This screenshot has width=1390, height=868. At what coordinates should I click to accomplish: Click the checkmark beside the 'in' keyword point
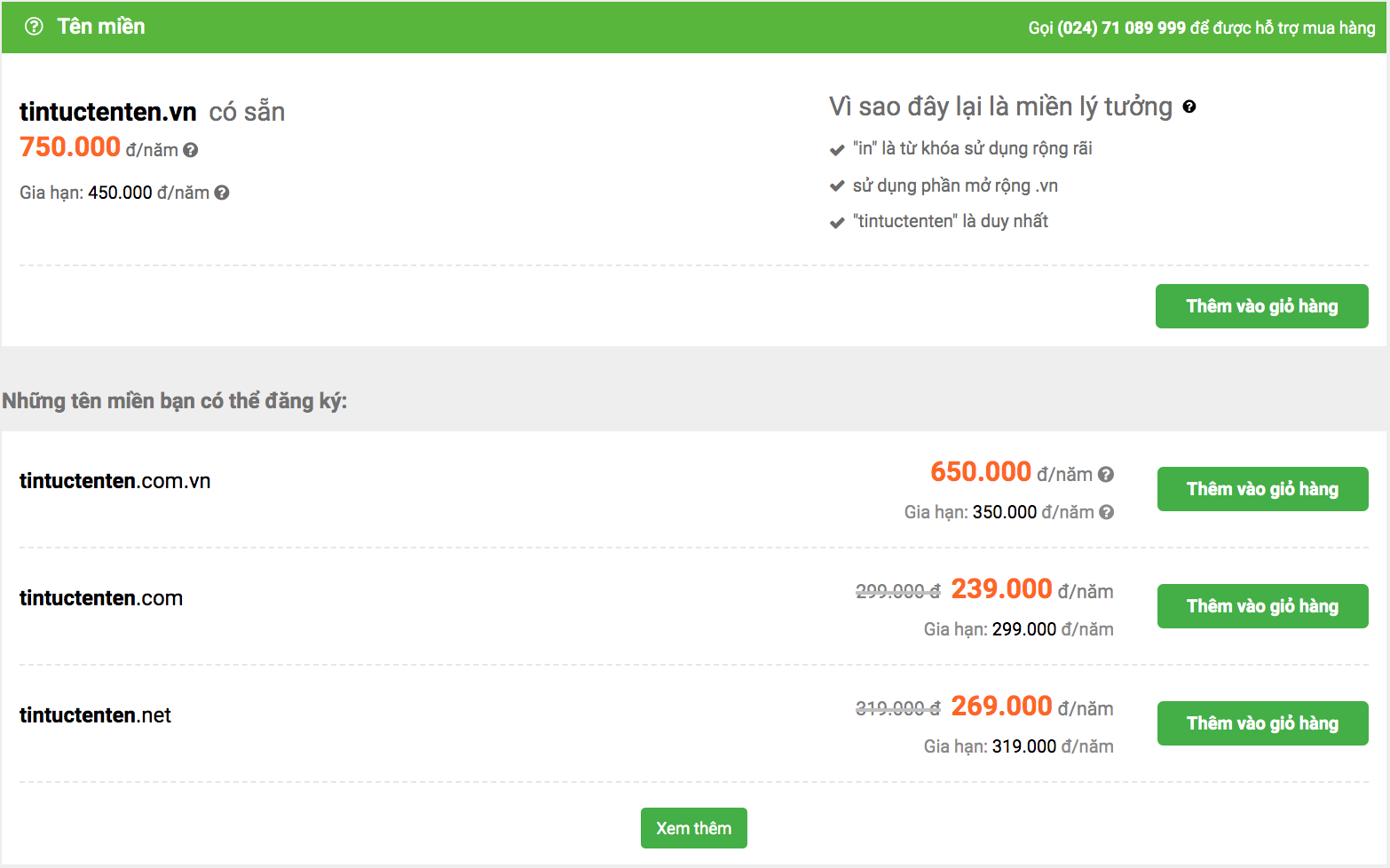tap(835, 149)
